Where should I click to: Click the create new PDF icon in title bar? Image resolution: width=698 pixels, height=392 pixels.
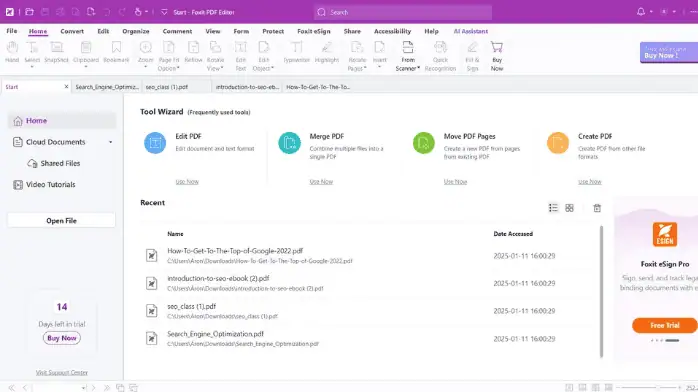pyautogui.click(x=91, y=12)
